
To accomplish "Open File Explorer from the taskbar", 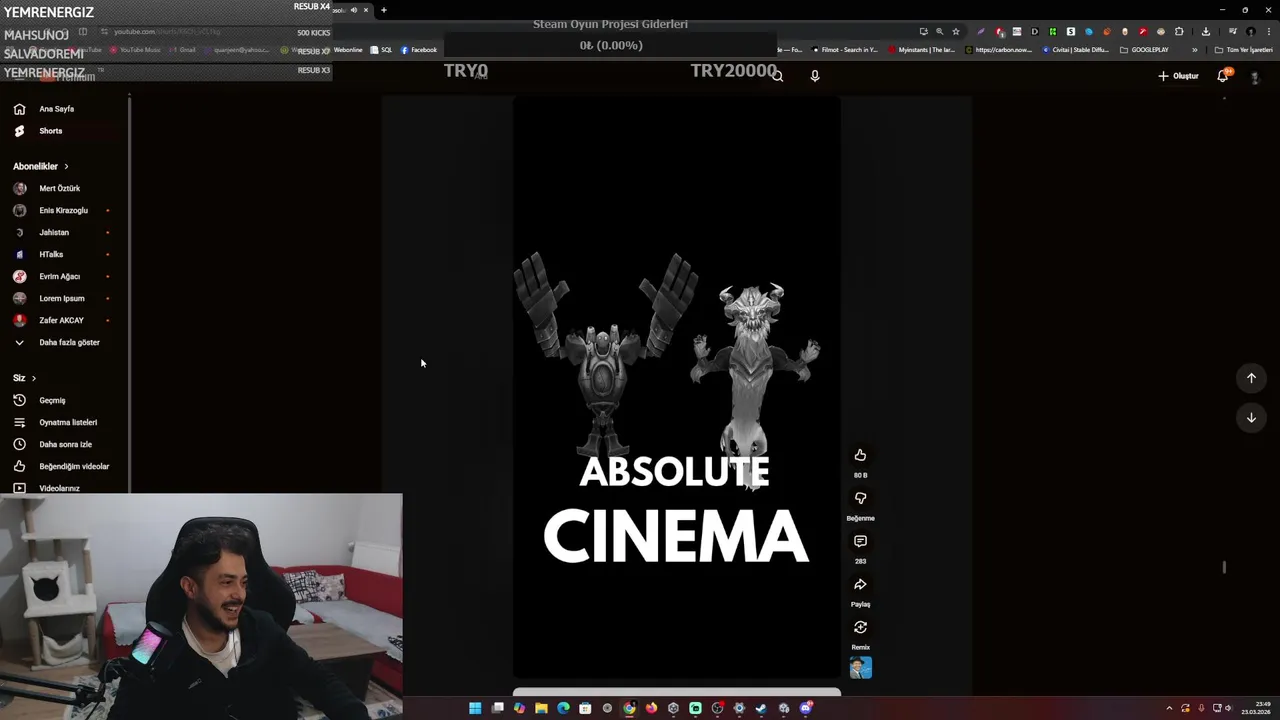I will tap(541, 708).
